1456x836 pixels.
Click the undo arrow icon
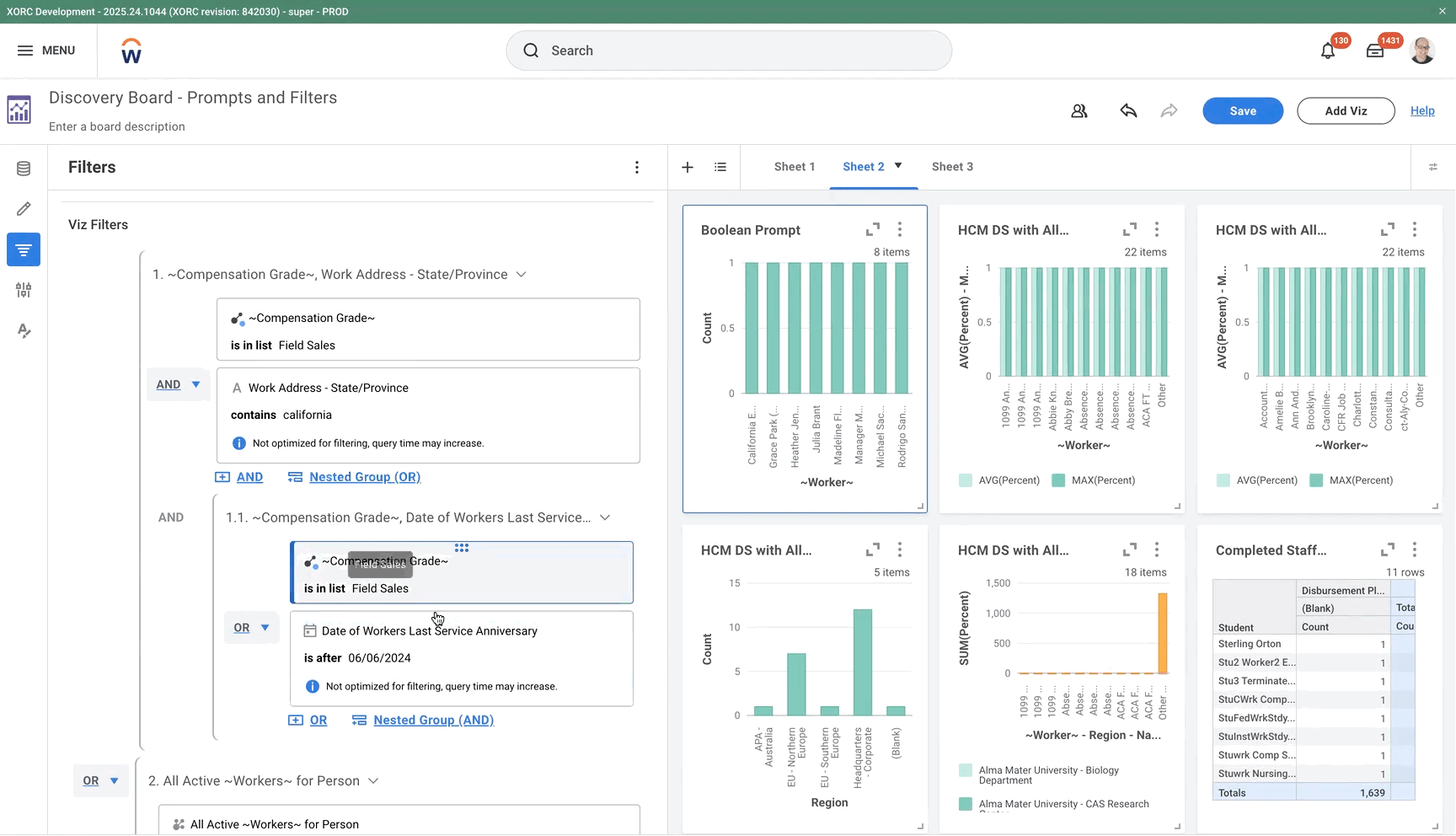(x=1128, y=110)
